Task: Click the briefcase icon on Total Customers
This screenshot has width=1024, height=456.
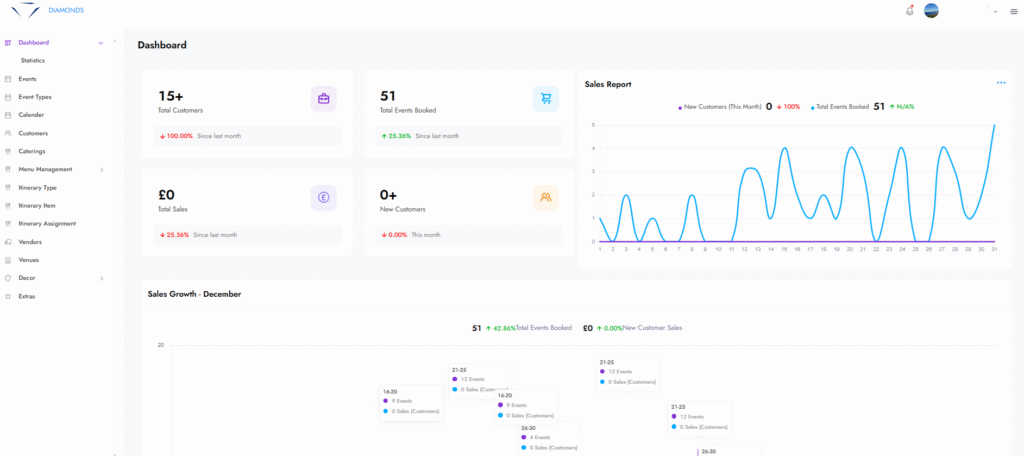Action: [324, 98]
